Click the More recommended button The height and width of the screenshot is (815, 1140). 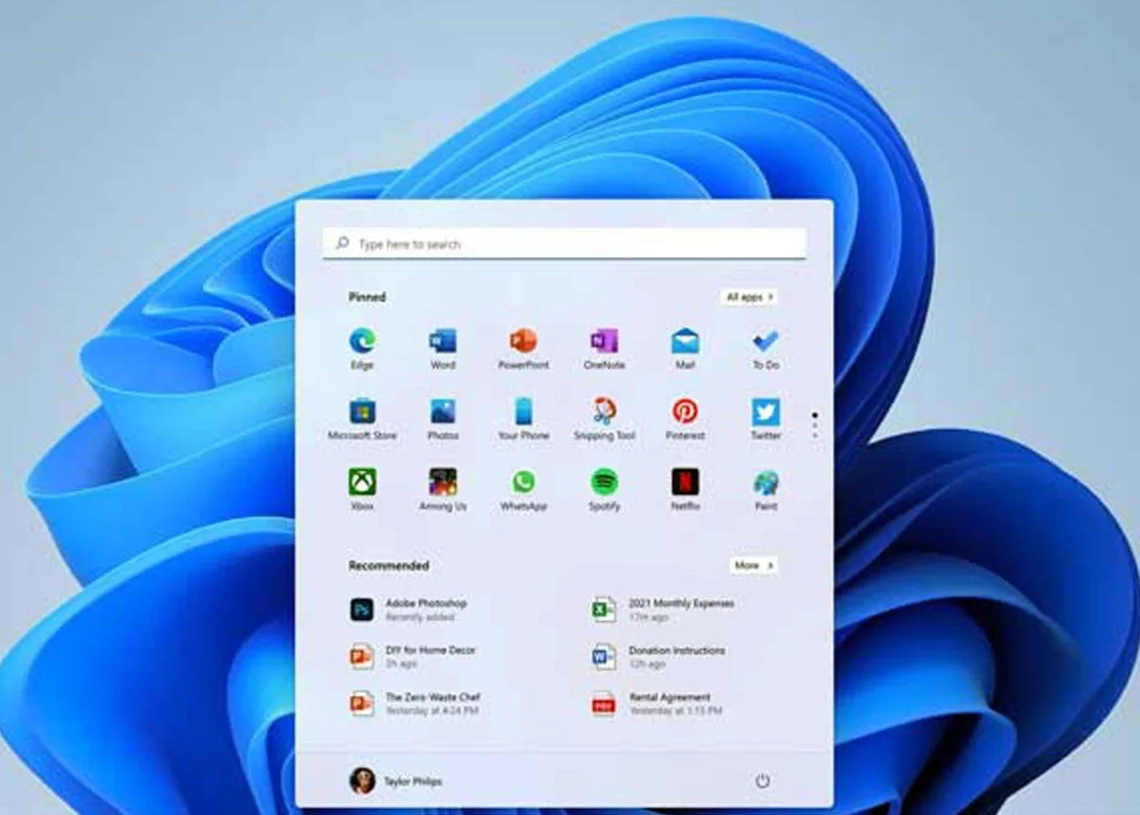click(x=753, y=565)
